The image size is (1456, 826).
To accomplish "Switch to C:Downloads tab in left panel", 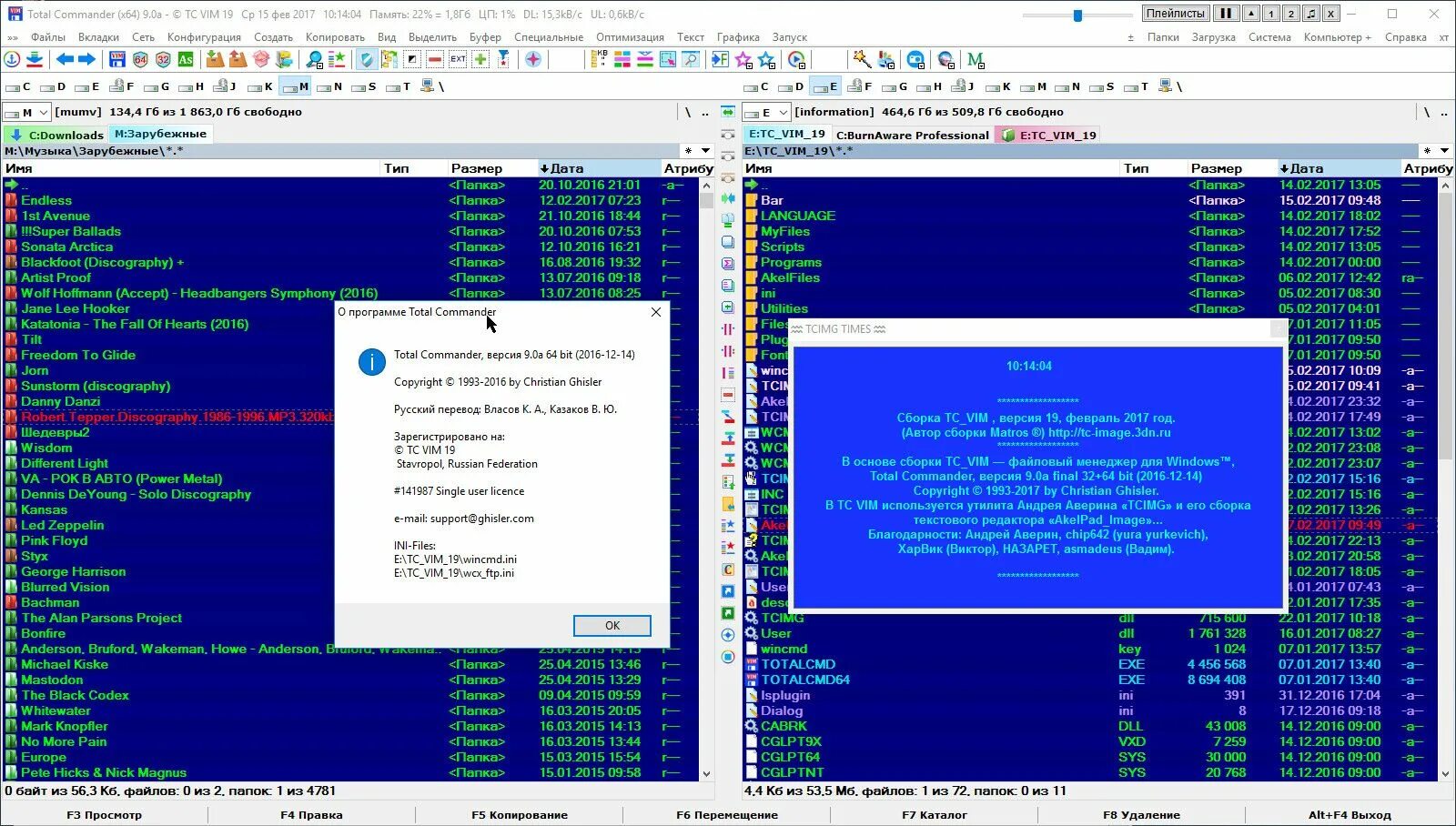I will [56, 135].
